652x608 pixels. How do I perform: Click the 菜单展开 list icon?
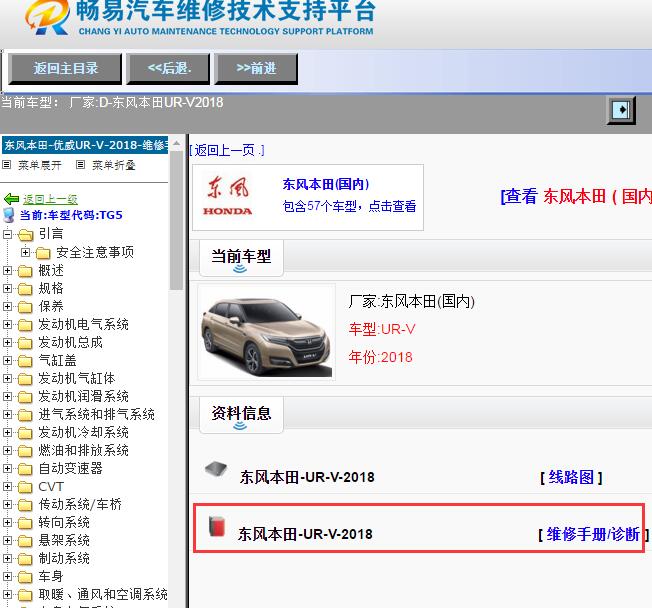click(x=6, y=165)
